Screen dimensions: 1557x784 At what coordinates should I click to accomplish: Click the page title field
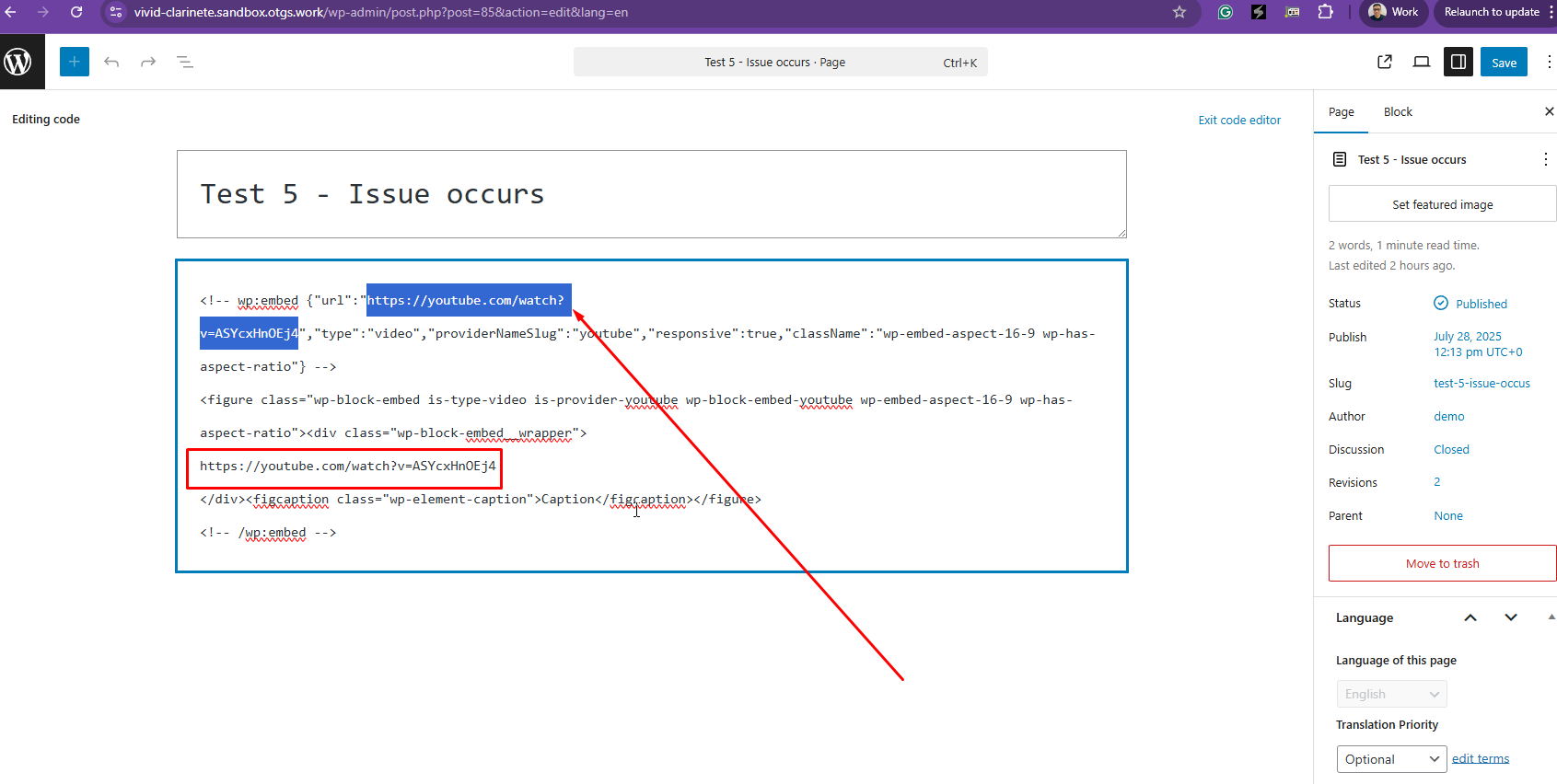(652, 194)
